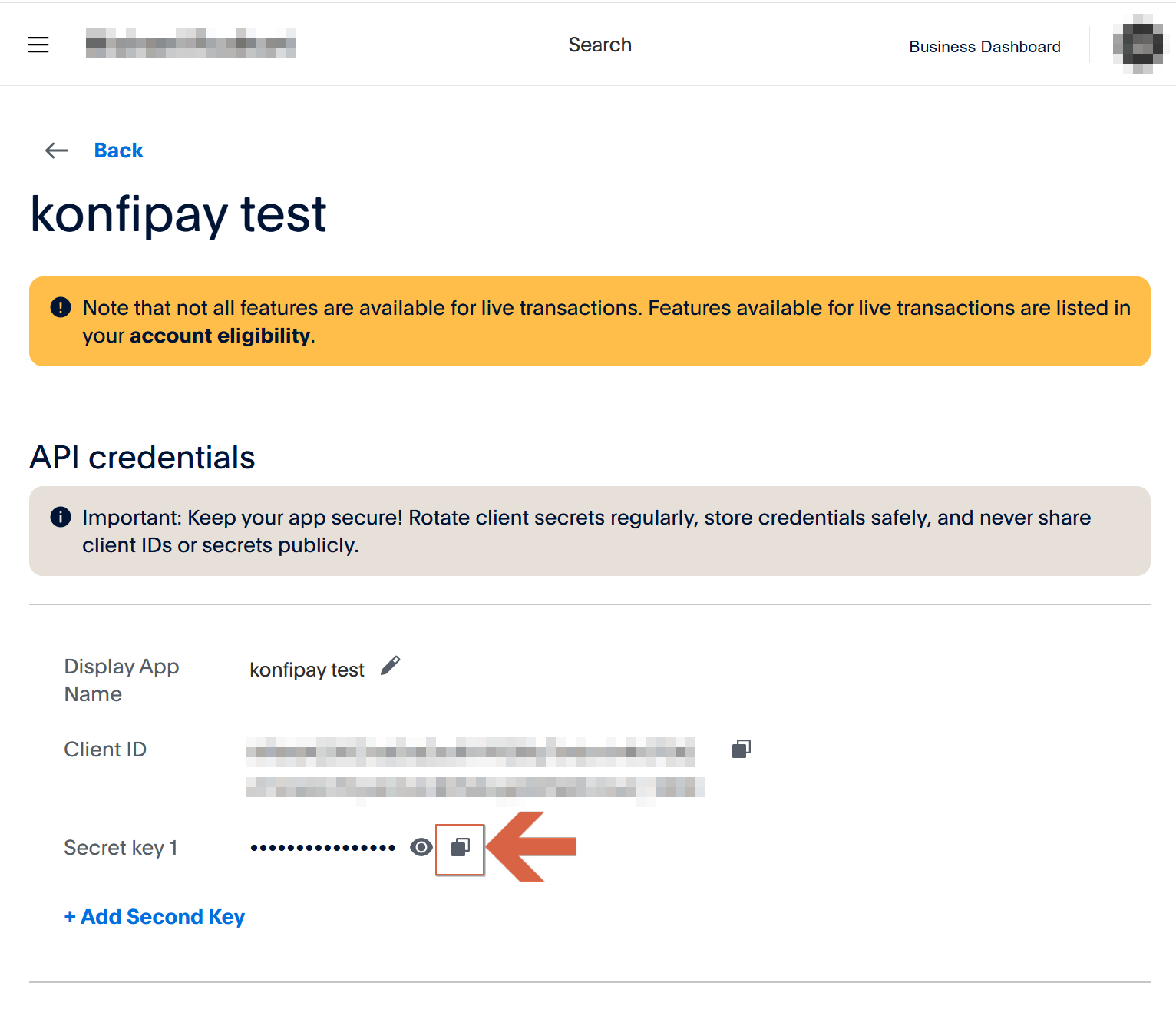Click Add Second Key

154,917
